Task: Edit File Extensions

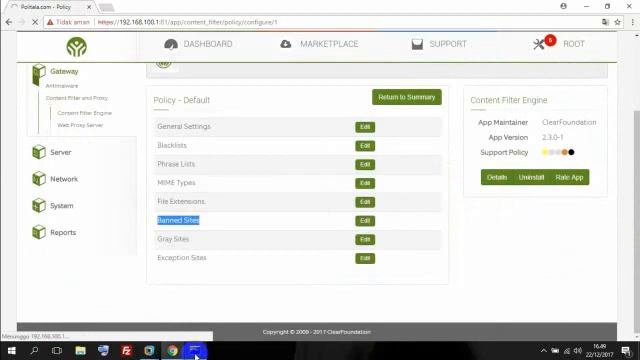Action: (365, 202)
